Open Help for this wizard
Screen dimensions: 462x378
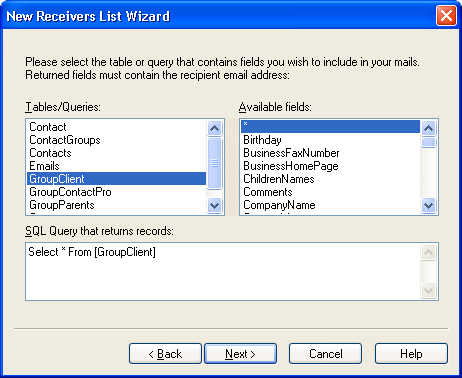point(411,353)
